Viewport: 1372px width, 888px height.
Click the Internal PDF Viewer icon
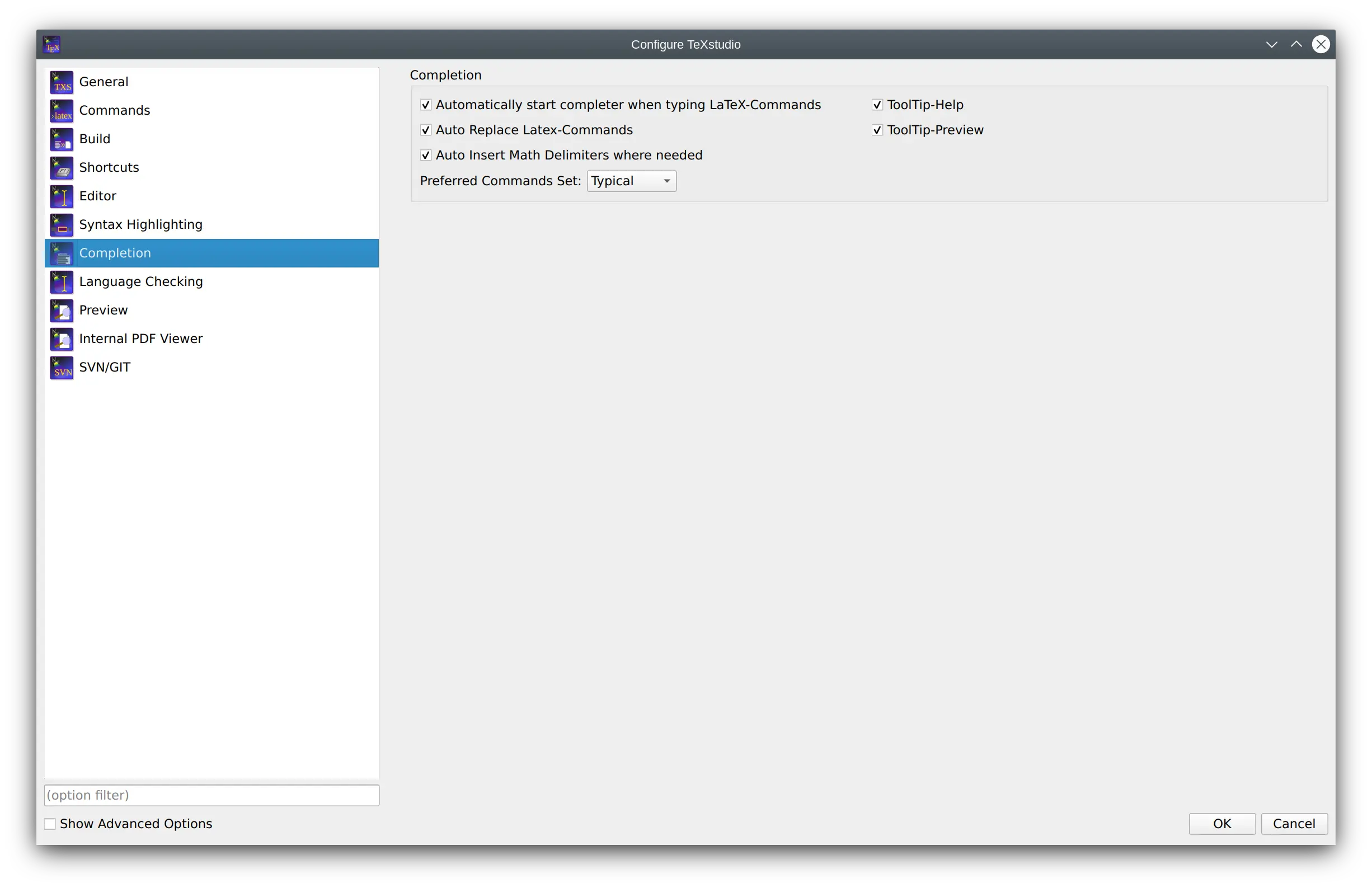(x=62, y=338)
